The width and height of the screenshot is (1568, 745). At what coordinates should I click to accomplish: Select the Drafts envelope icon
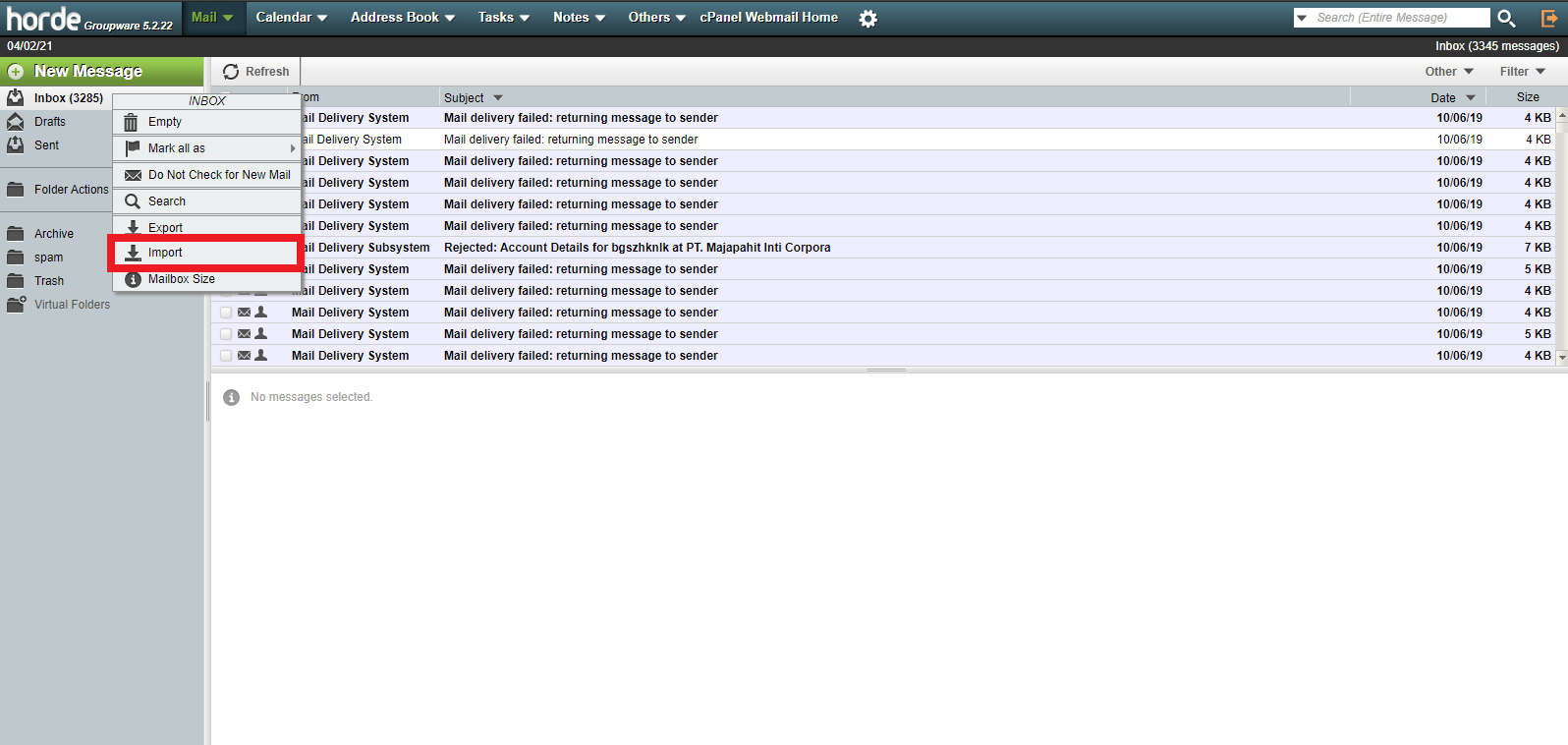click(x=16, y=121)
